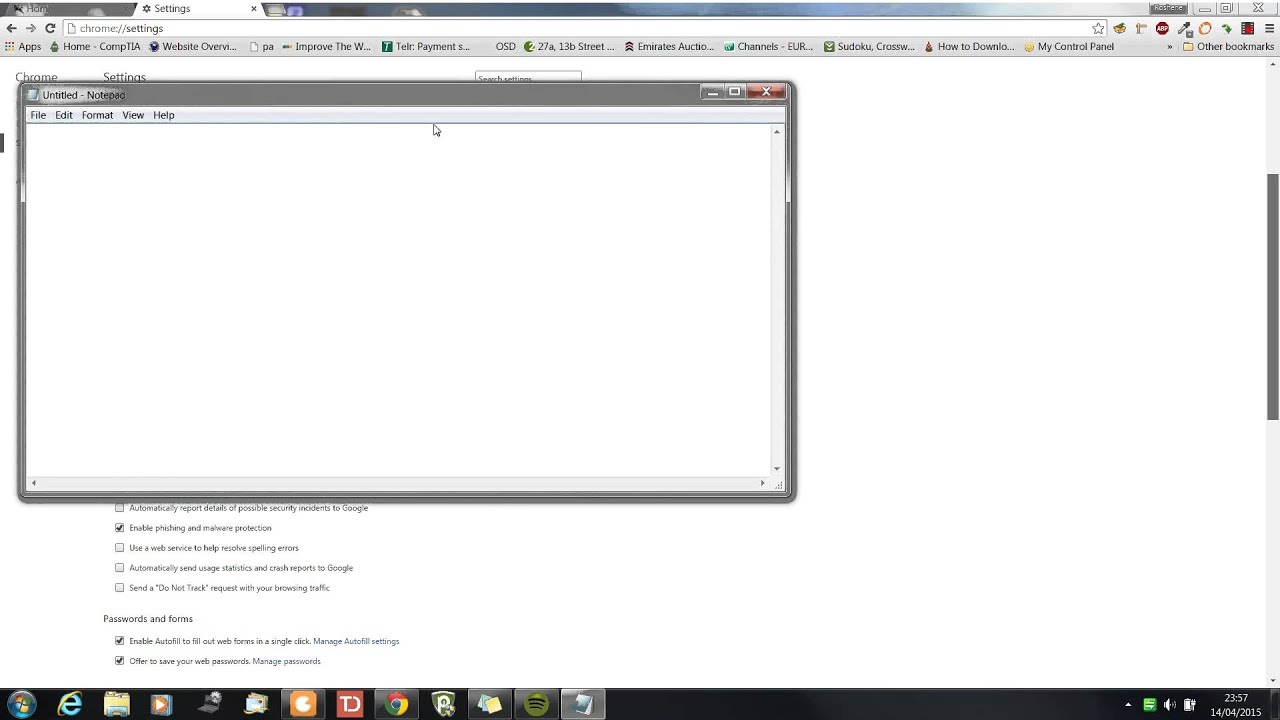
Task: Open the My Control Panel bookmark
Action: point(1067,46)
